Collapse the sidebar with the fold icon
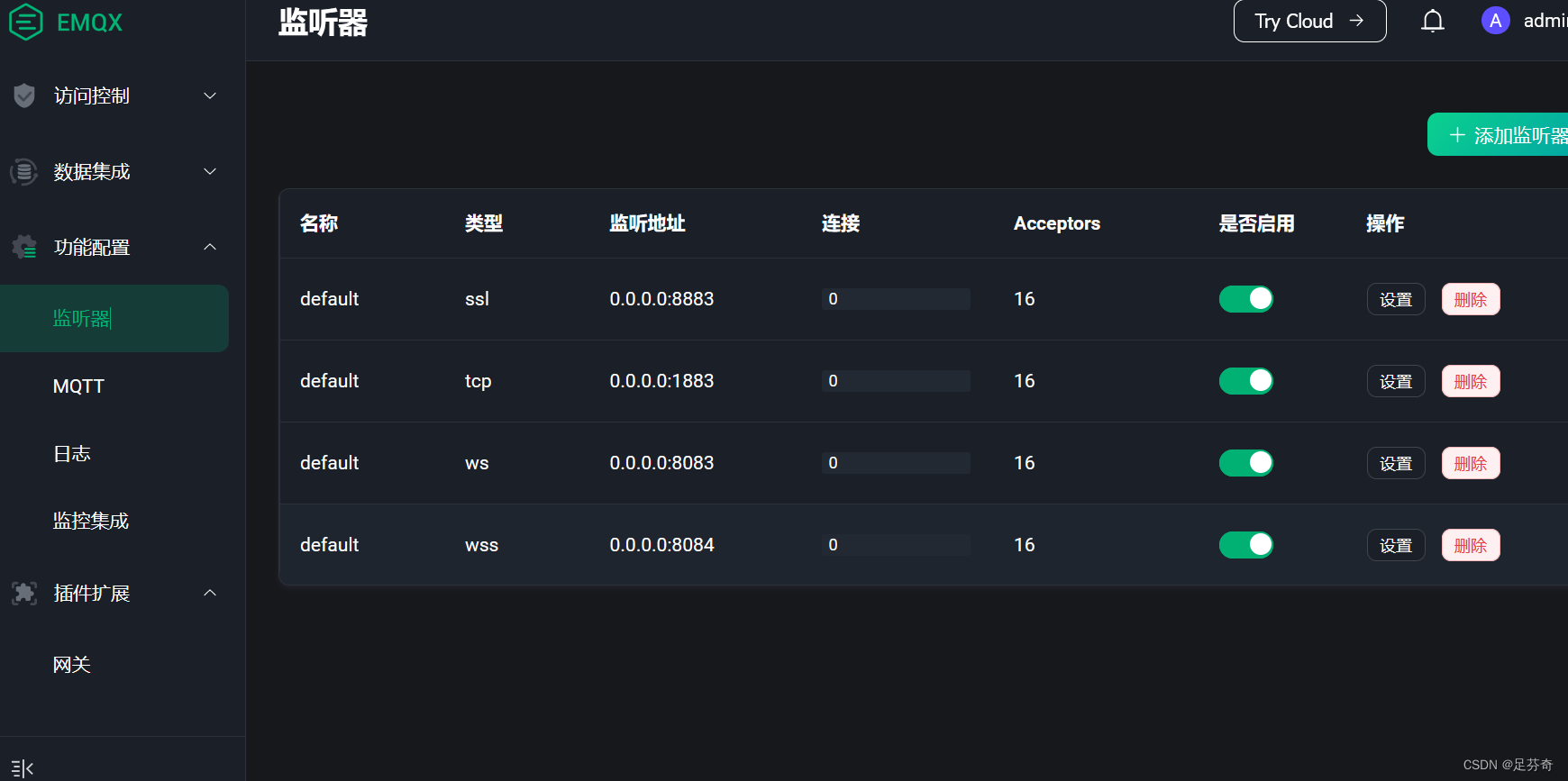 [23, 768]
